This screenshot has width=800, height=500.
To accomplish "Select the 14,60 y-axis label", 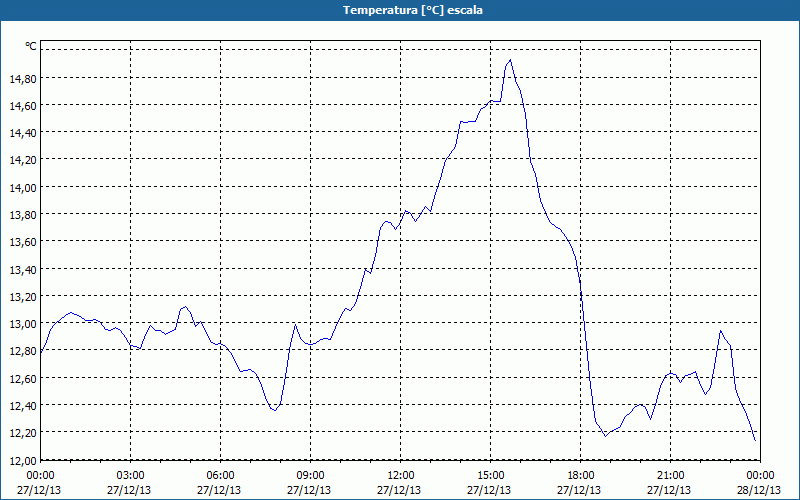I will coord(22,106).
